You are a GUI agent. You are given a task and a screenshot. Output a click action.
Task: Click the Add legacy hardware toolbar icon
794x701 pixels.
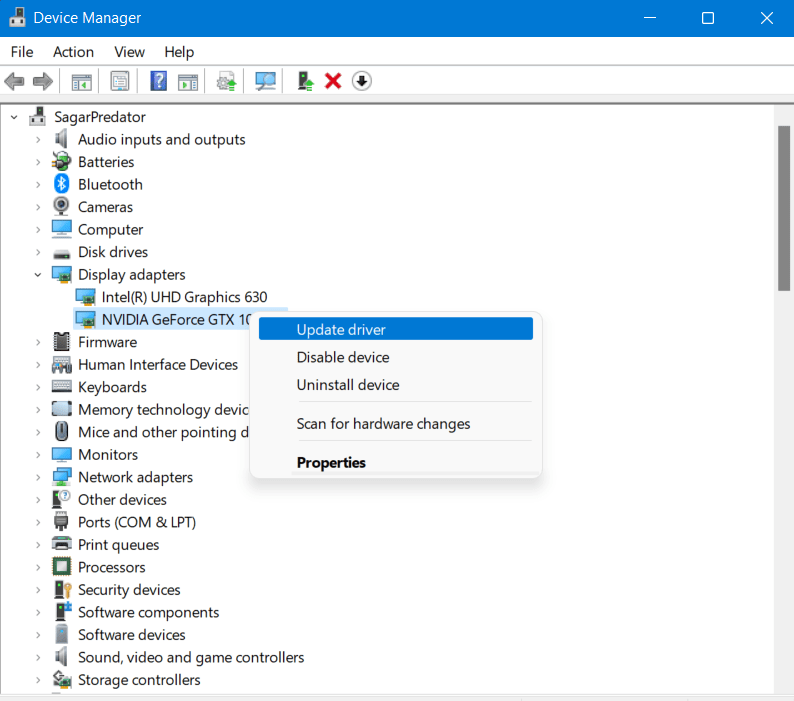(305, 81)
